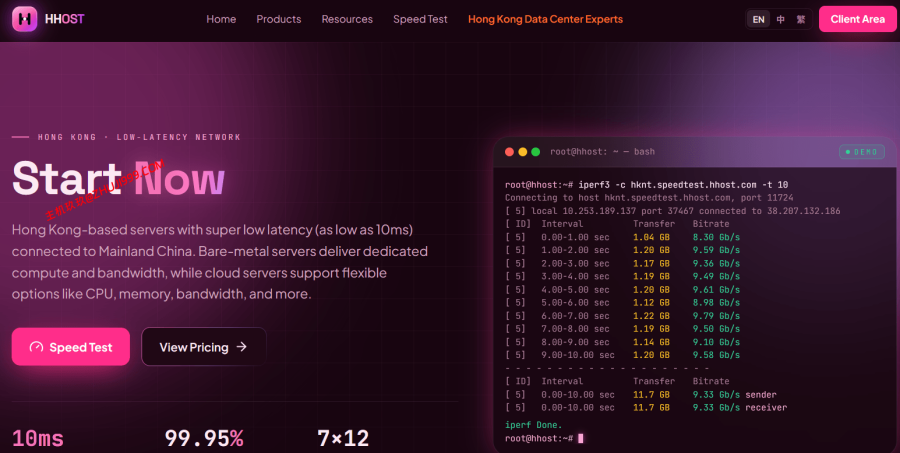Click the 1.22 GB transfer value
The height and width of the screenshot is (453, 900).
click(x=651, y=316)
